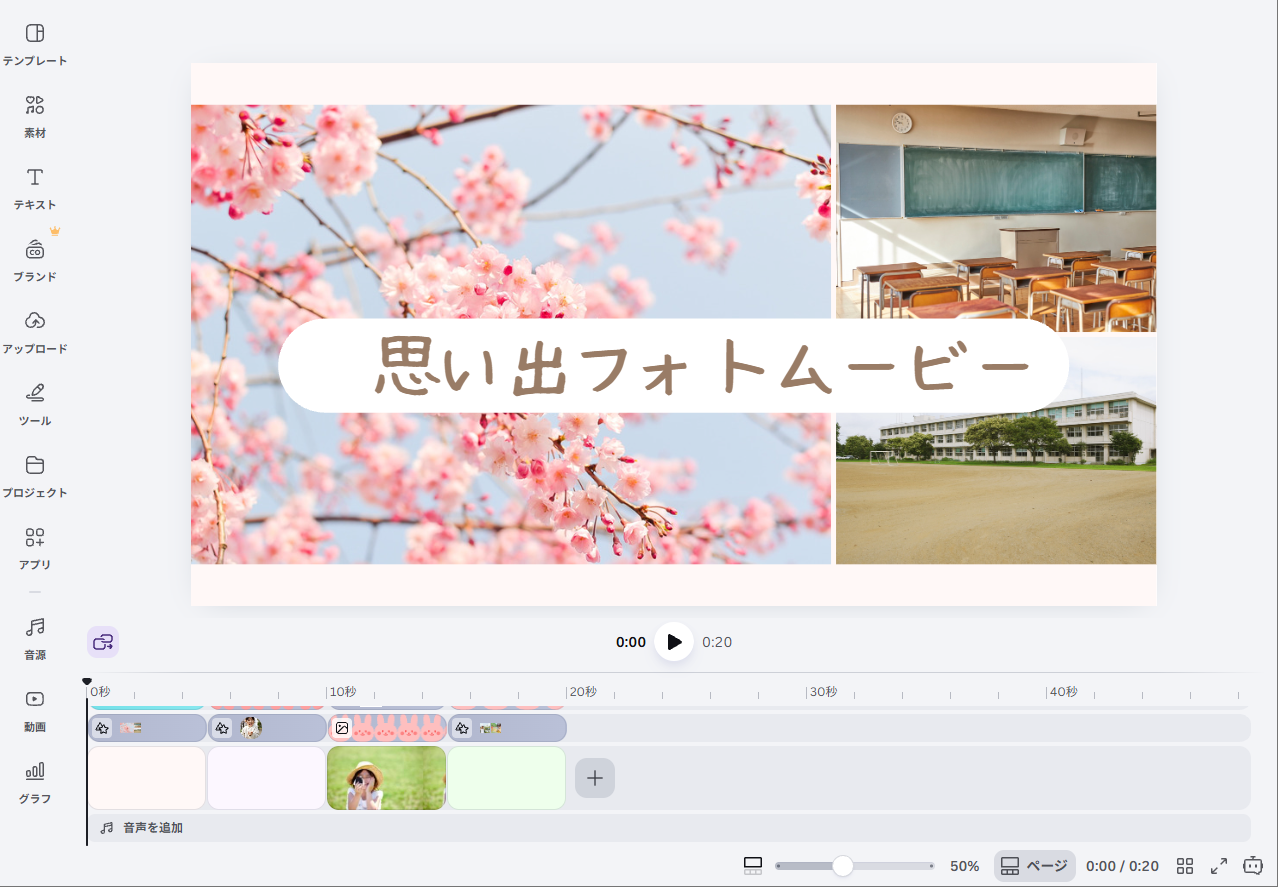Play the video preview

[x=674, y=642]
